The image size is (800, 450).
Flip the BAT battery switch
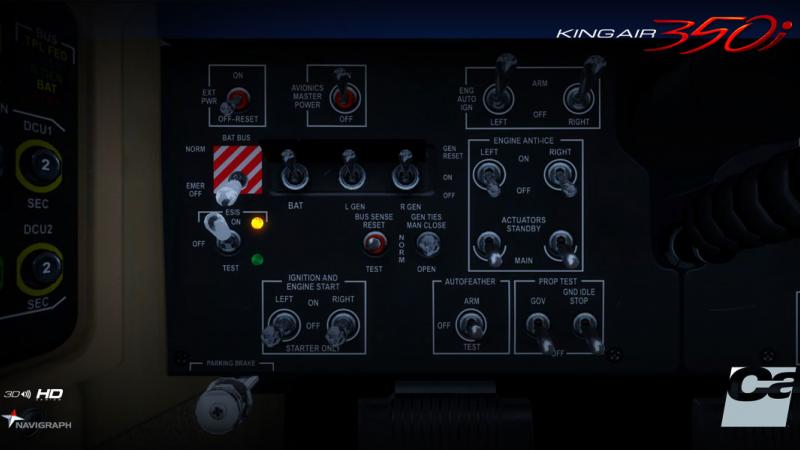point(294,171)
